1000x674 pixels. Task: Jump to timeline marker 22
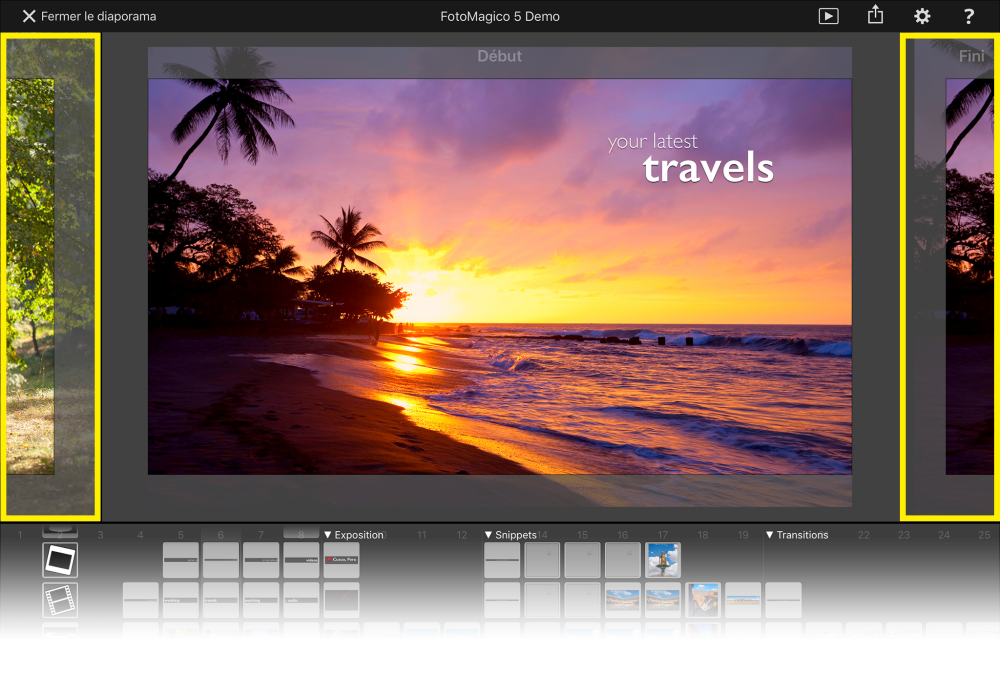click(864, 535)
